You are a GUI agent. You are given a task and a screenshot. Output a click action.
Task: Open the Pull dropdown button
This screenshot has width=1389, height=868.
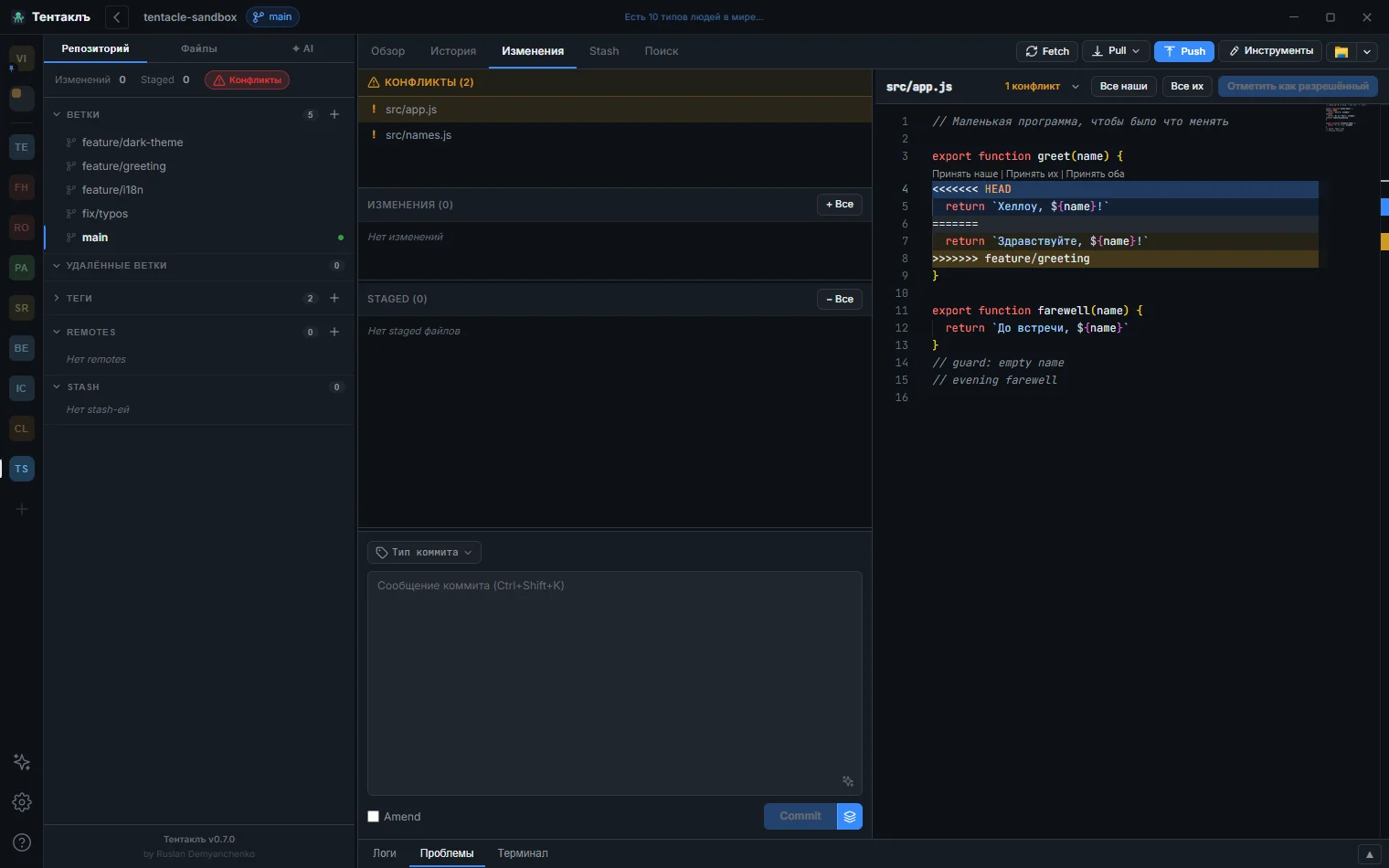click(x=1116, y=51)
